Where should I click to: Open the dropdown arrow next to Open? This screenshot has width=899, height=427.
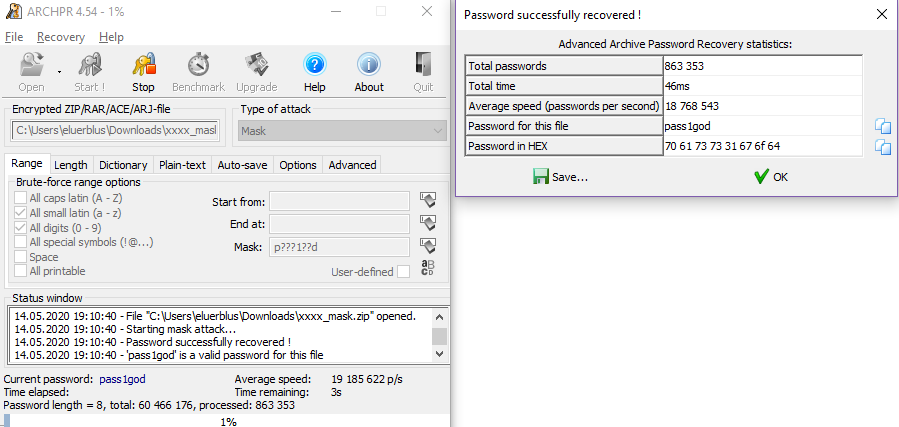[60, 72]
